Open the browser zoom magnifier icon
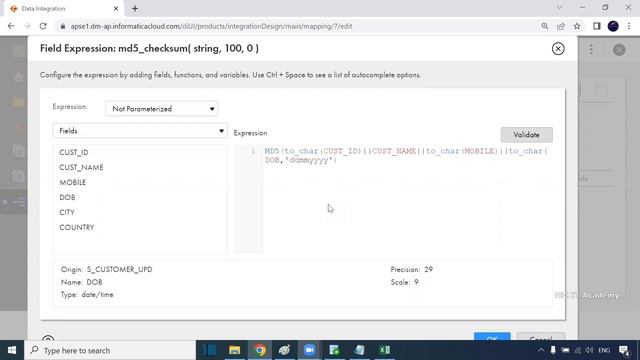The height and width of the screenshot is (360, 640). click(x=544, y=26)
